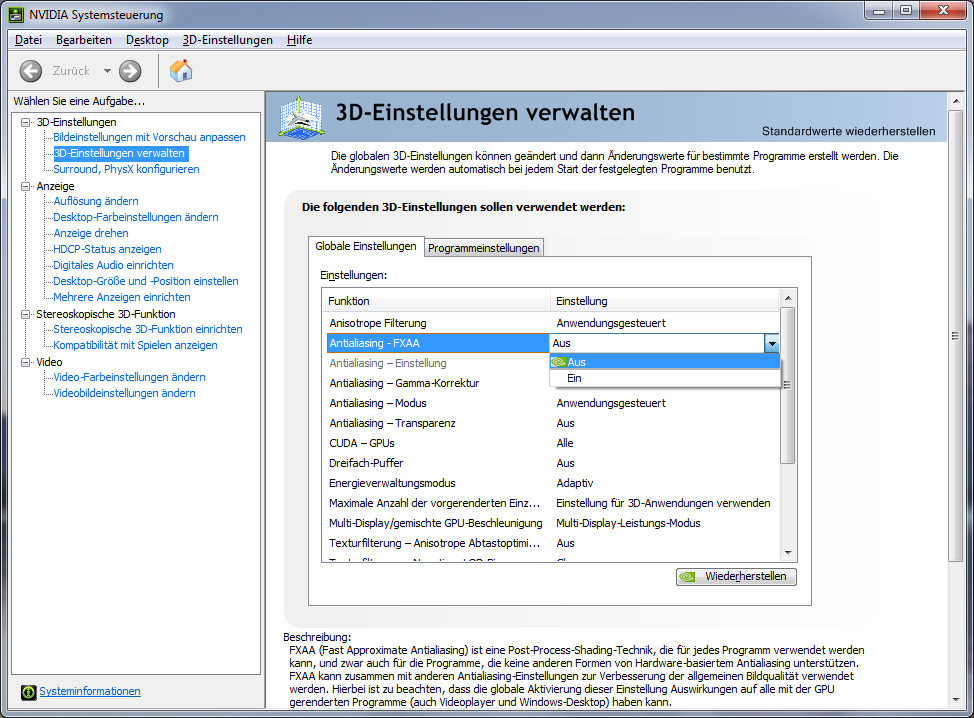Open the Systeminformationen link
Image resolution: width=974 pixels, height=718 pixels.
coord(90,691)
